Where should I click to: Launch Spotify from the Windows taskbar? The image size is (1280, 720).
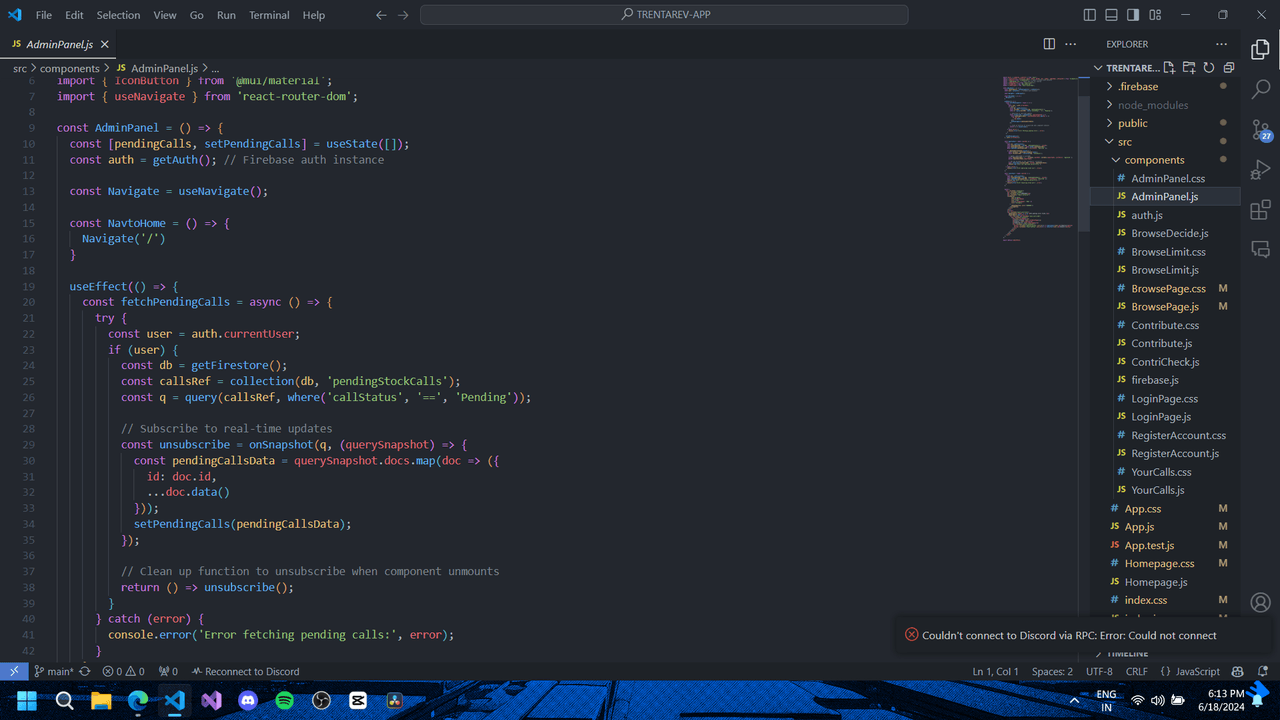pos(284,701)
